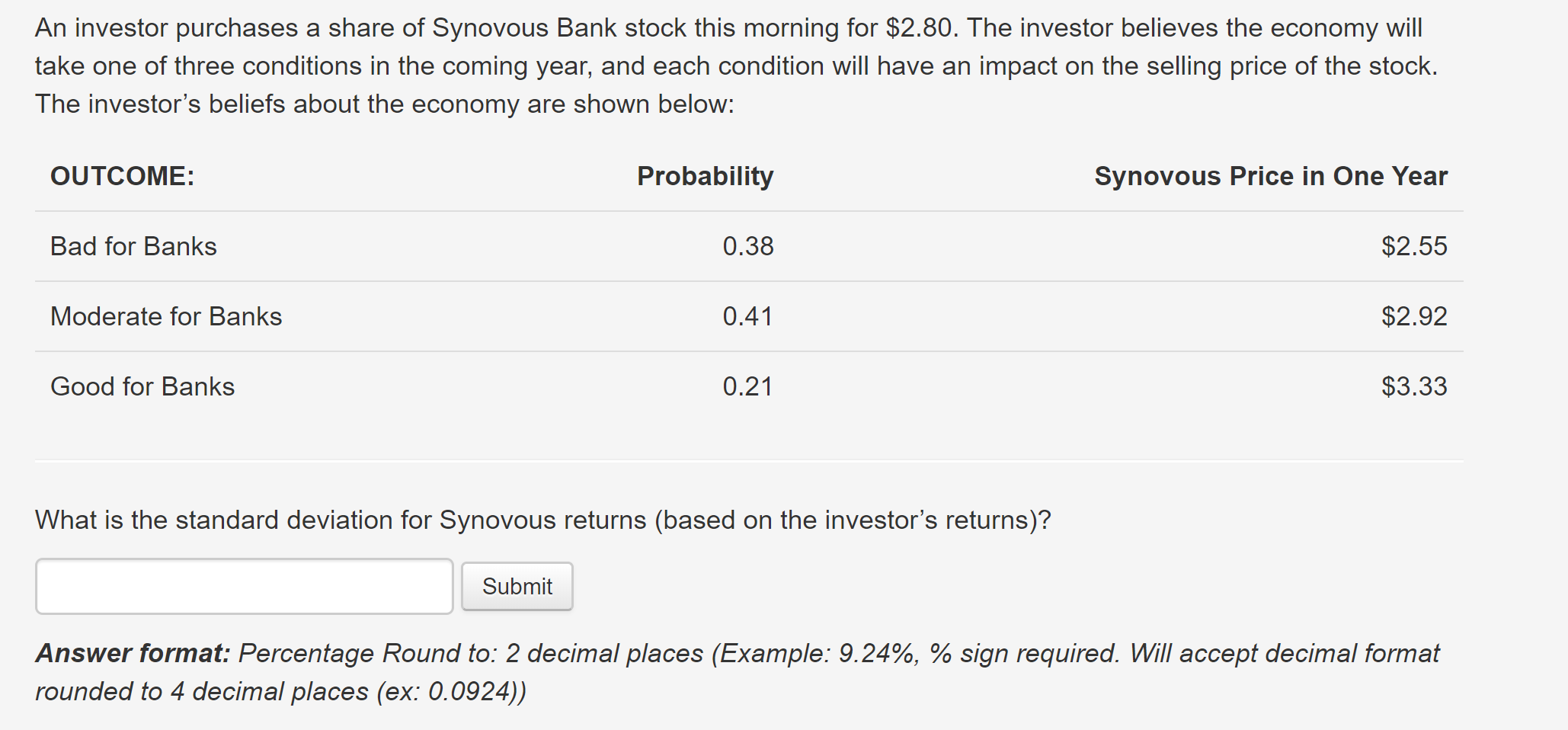Click the Synovous Bank name in the intro paragraph
Screen dimensions: 1568x730
coord(524,27)
